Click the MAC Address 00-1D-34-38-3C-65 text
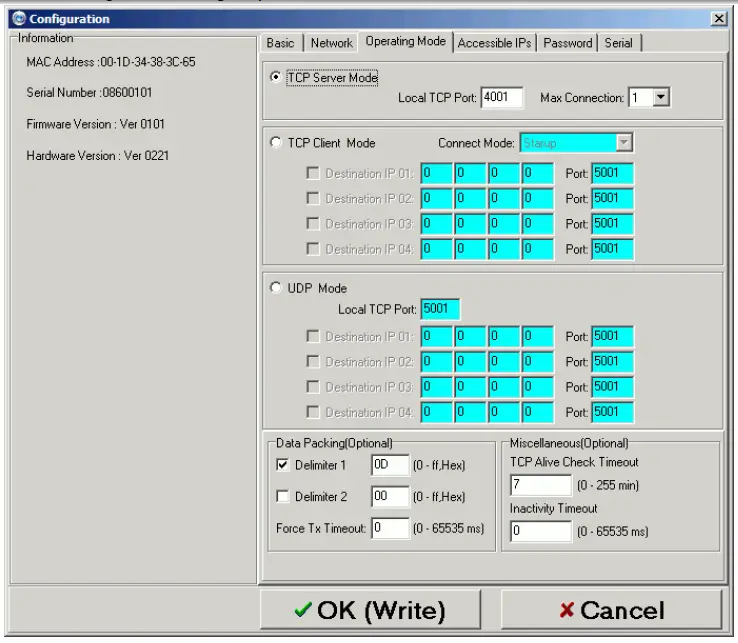738x643 pixels. pyautogui.click(x=111, y=62)
